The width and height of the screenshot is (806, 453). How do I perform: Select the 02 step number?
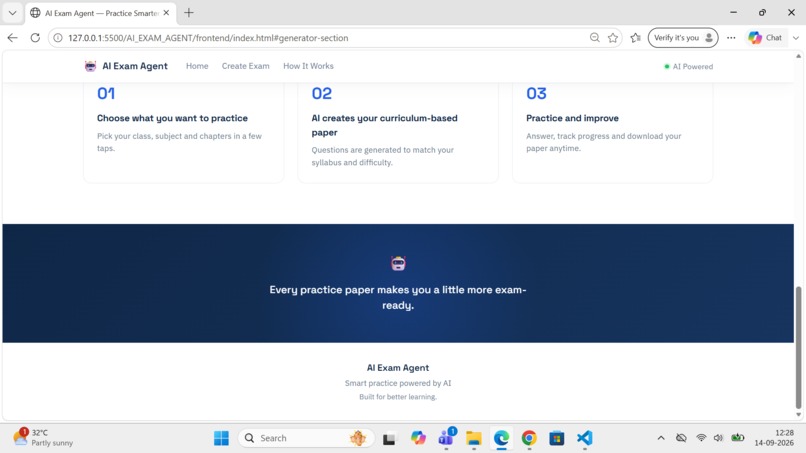[322, 93]
